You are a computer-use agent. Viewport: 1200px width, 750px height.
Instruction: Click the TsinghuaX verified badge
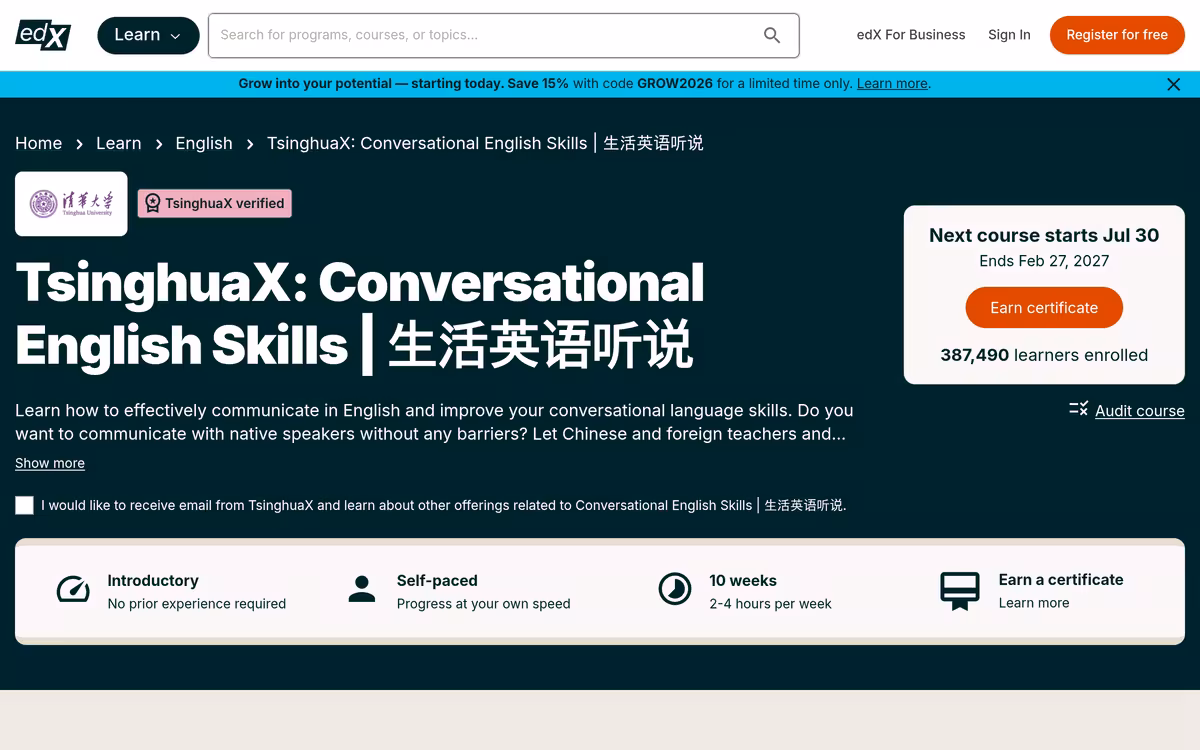pos(215,203)
